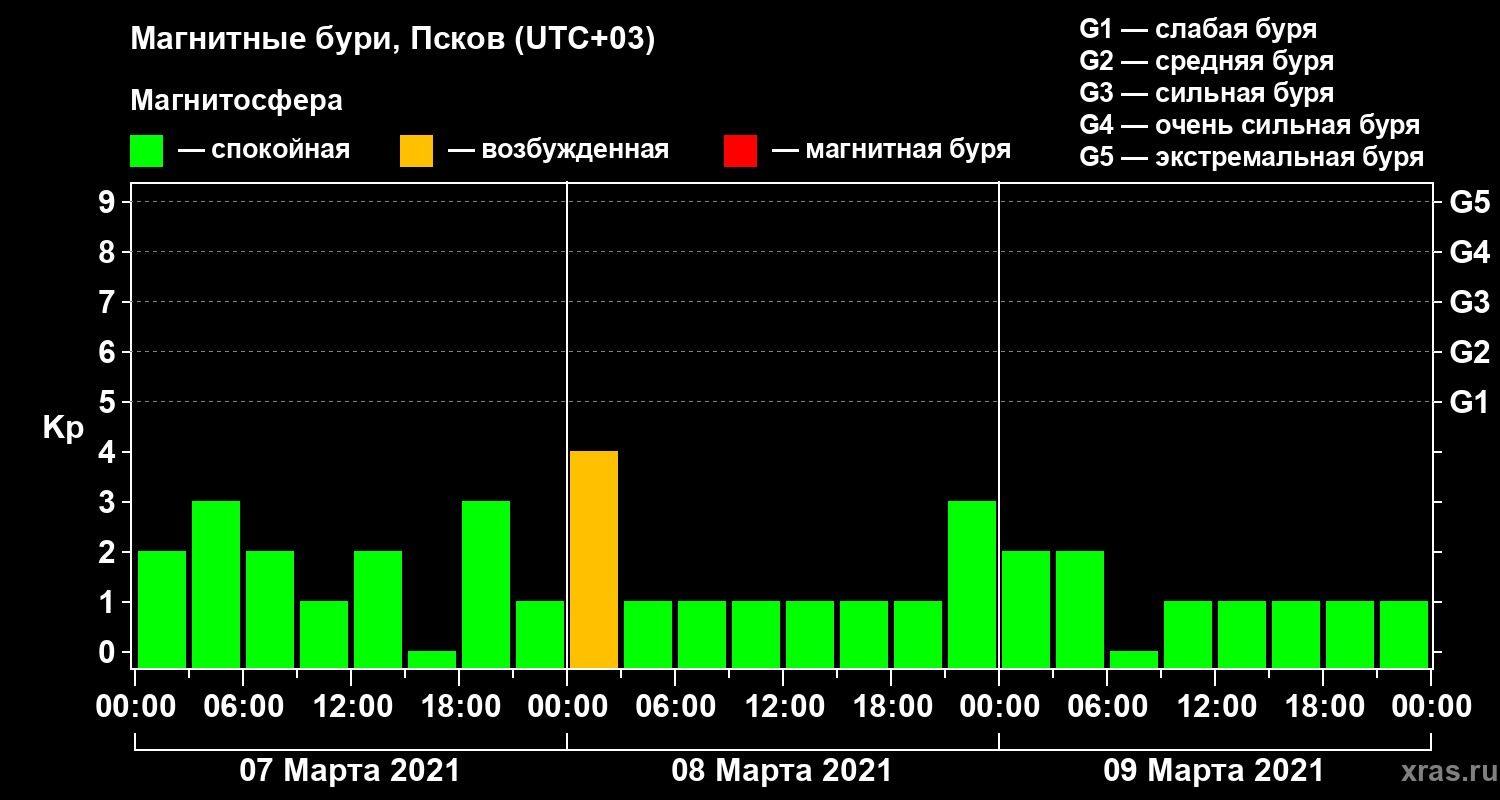Click the first bar of 07 Марта at 00:00
Viewport: 1500px width, 800px height.
point(162,609)
